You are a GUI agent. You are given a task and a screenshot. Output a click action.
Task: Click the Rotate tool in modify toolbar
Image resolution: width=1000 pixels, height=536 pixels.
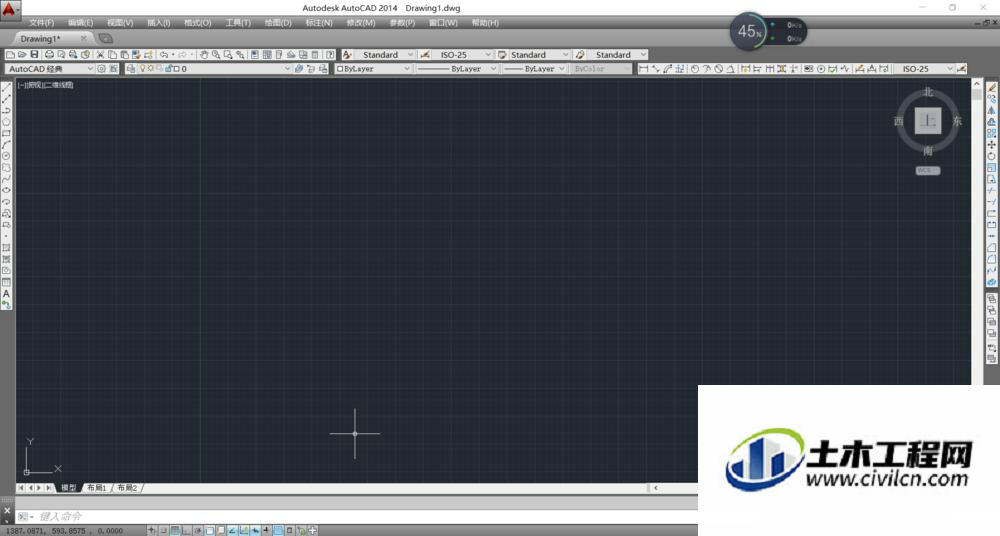click(x=992, y=156)
